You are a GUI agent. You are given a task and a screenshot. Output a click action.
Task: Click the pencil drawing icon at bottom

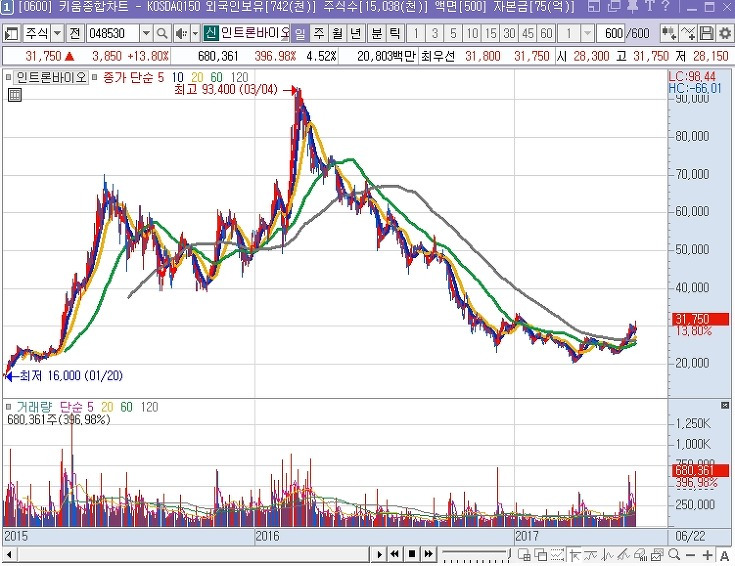click(x=623, y=555)
